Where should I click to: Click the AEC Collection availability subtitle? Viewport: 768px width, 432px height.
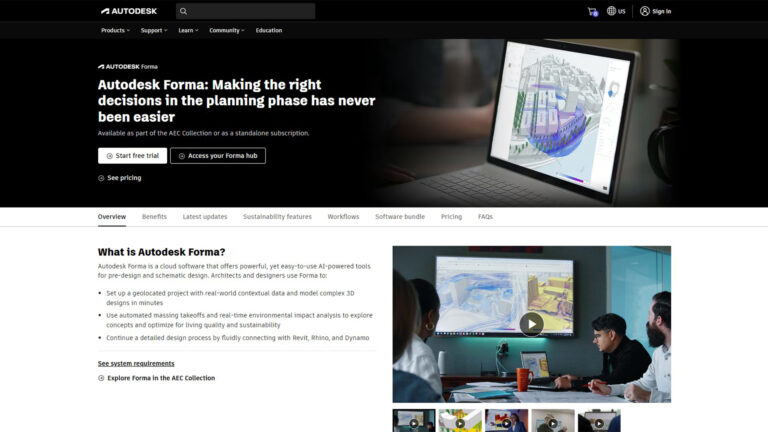tap(203, 133)
